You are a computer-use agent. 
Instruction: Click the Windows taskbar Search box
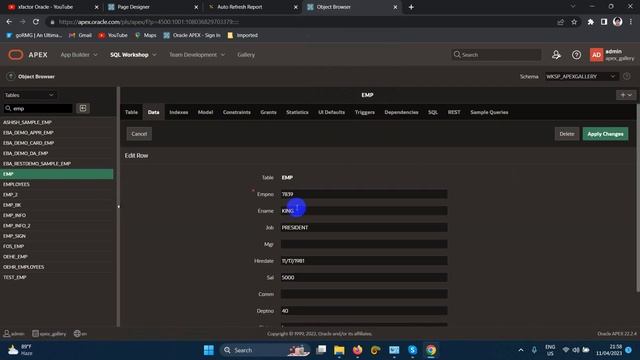[265, 350]
